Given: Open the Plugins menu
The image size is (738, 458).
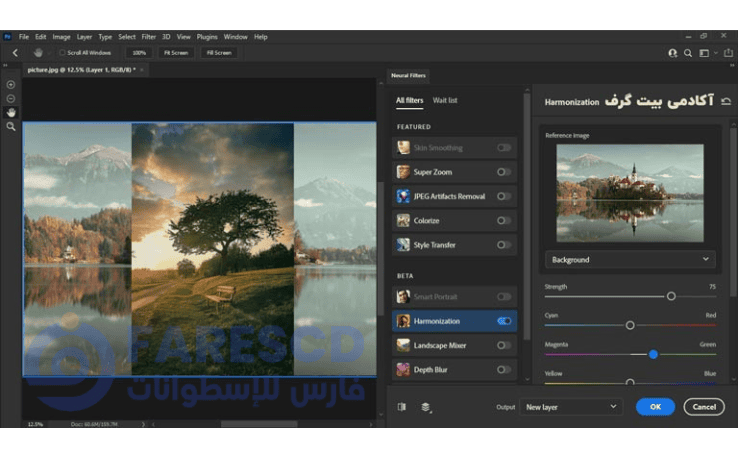Looking at the screenshot, I should coord(207,37).
